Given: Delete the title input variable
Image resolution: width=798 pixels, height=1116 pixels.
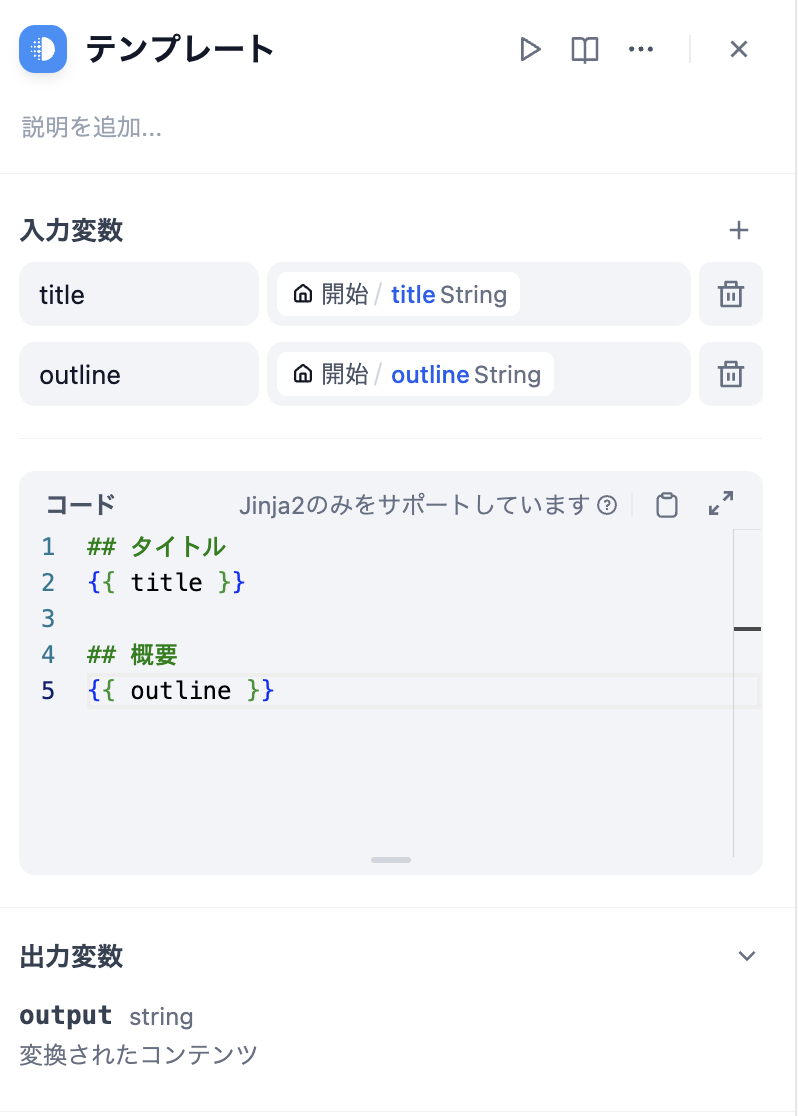Looking at the screenshot, I should [x=730, y=294].
